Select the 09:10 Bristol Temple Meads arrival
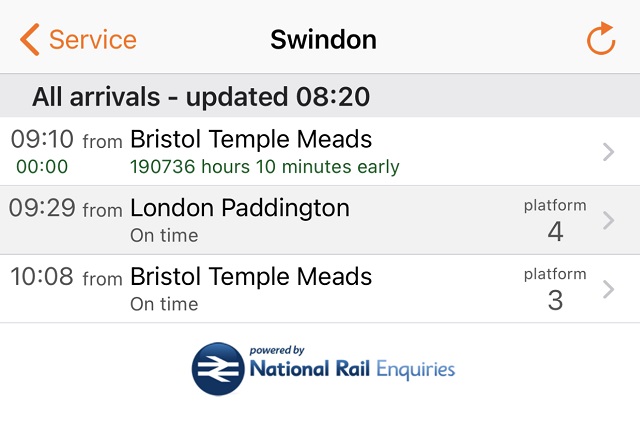This screenshot has height=438, width=640. tap(251, 140)
